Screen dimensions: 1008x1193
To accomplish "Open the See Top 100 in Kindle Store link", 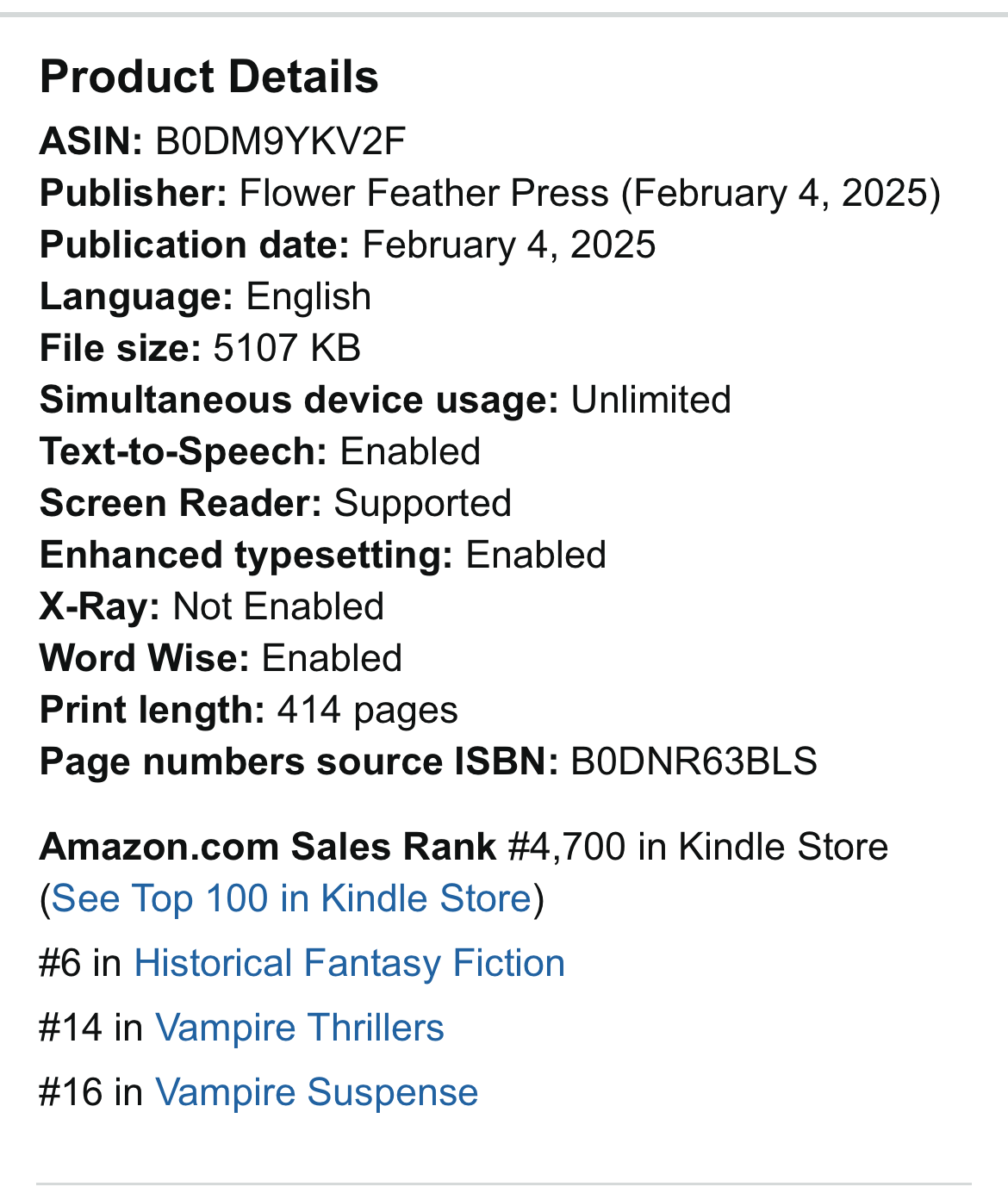I will [x=291, y=898].
